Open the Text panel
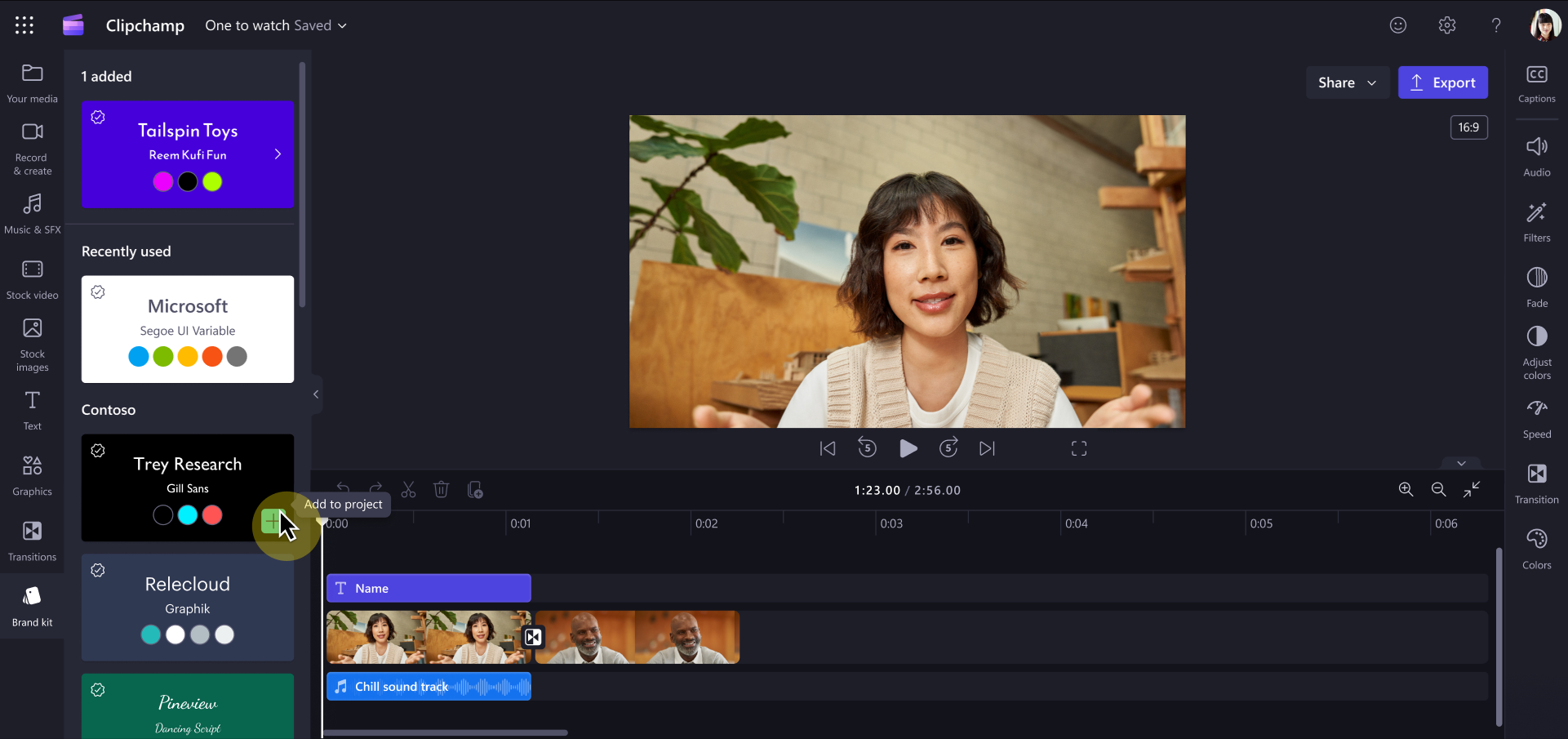The width and height of the screenshot is (1568, 739). point(32,408)
